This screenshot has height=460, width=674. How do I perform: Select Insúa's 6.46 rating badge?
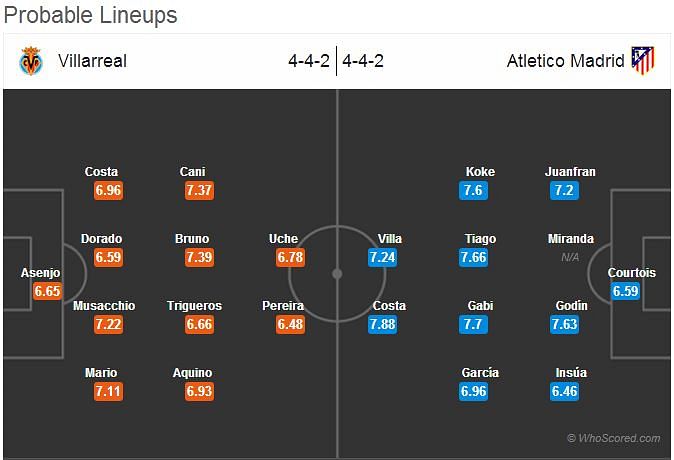click(x=564, y=391)
